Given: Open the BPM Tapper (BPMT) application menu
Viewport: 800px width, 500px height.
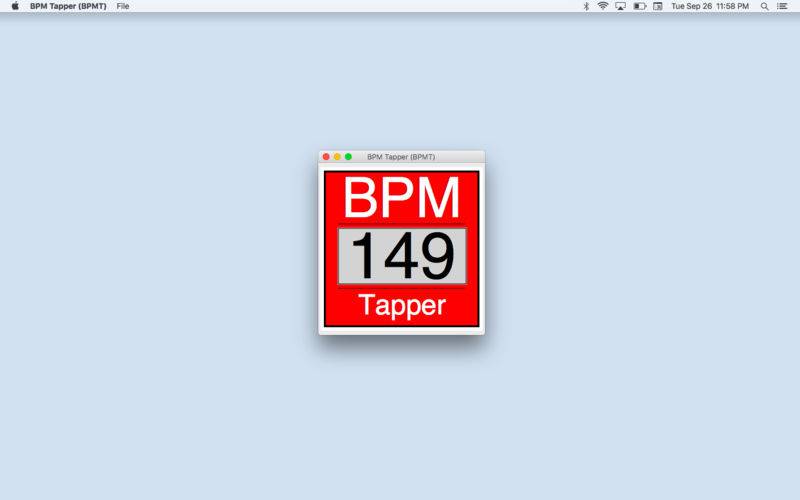Looking at the screenshot, I should tap(68, 6).
